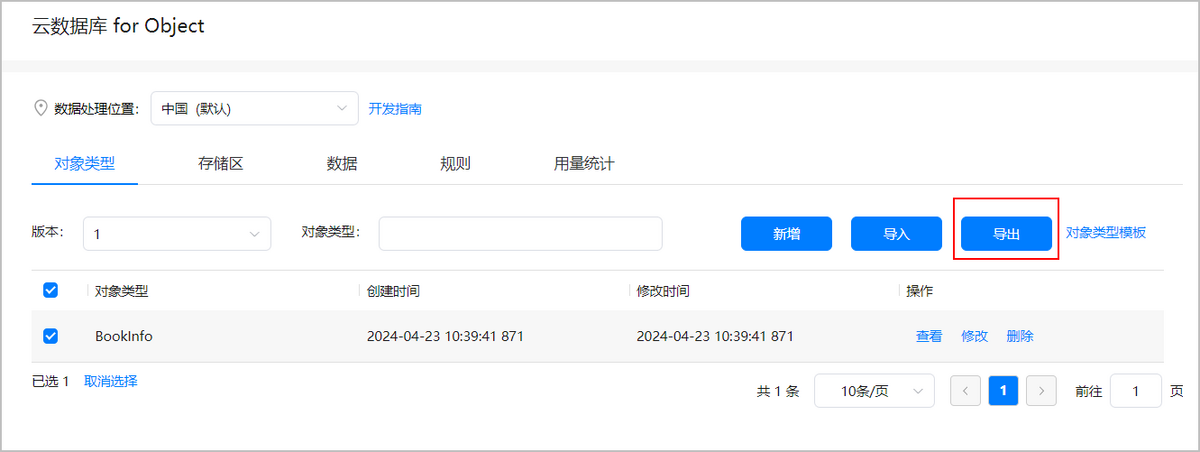Open the 开发指南 link
The image size is (1200, 452).
click(395, 108)
